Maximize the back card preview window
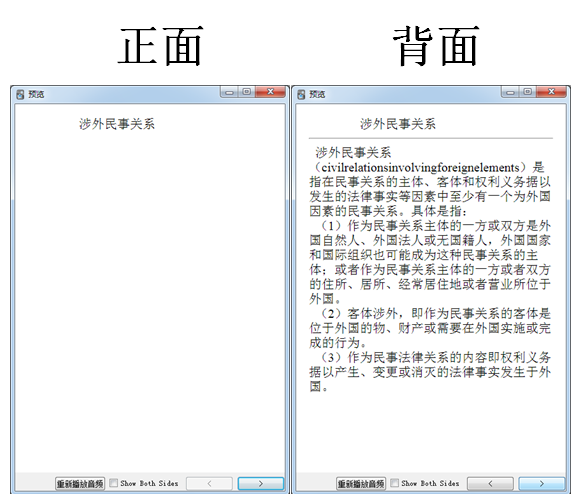575x494 pixels. pos(528,92)
